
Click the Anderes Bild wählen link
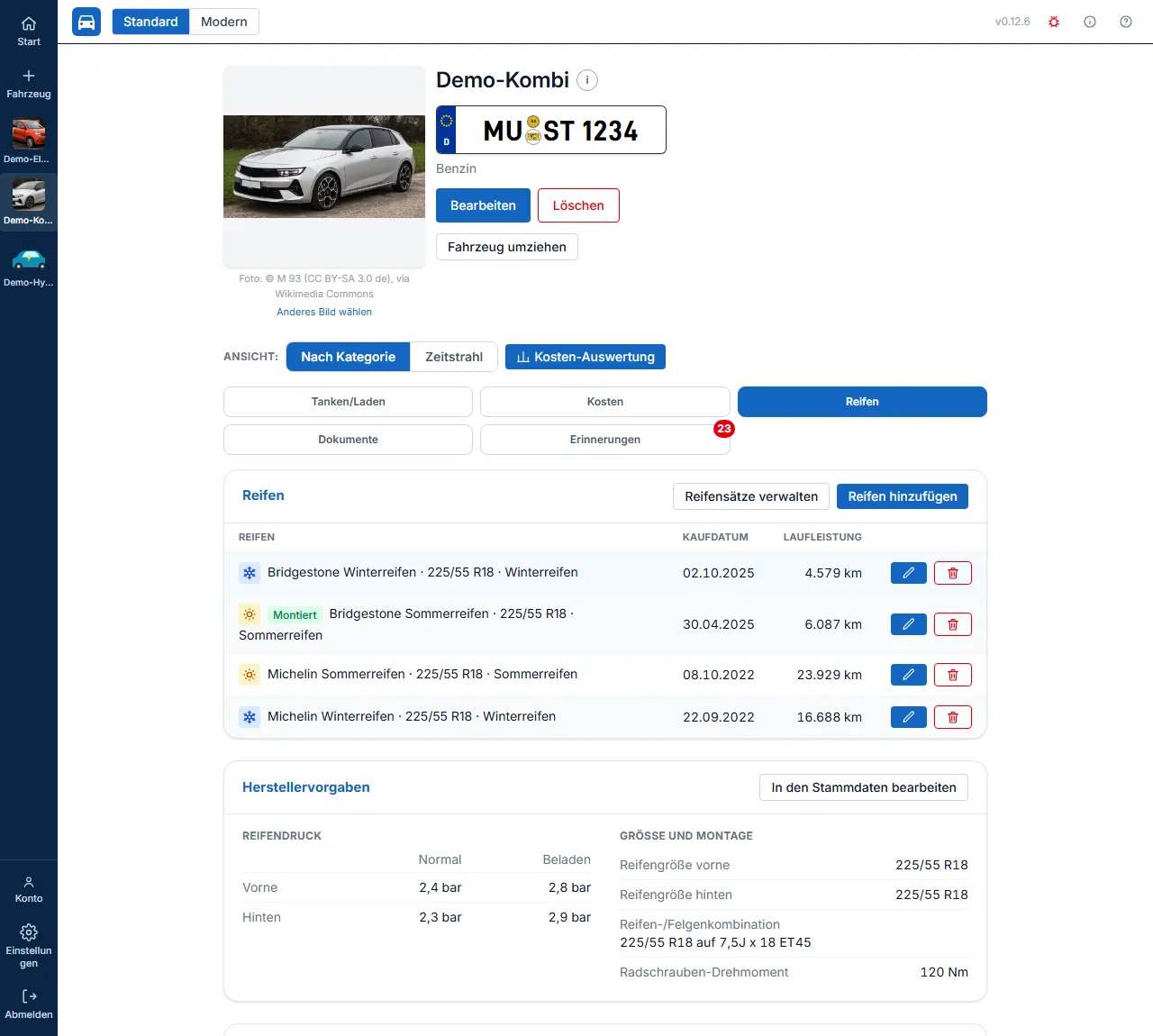click(x=324, y=312)
